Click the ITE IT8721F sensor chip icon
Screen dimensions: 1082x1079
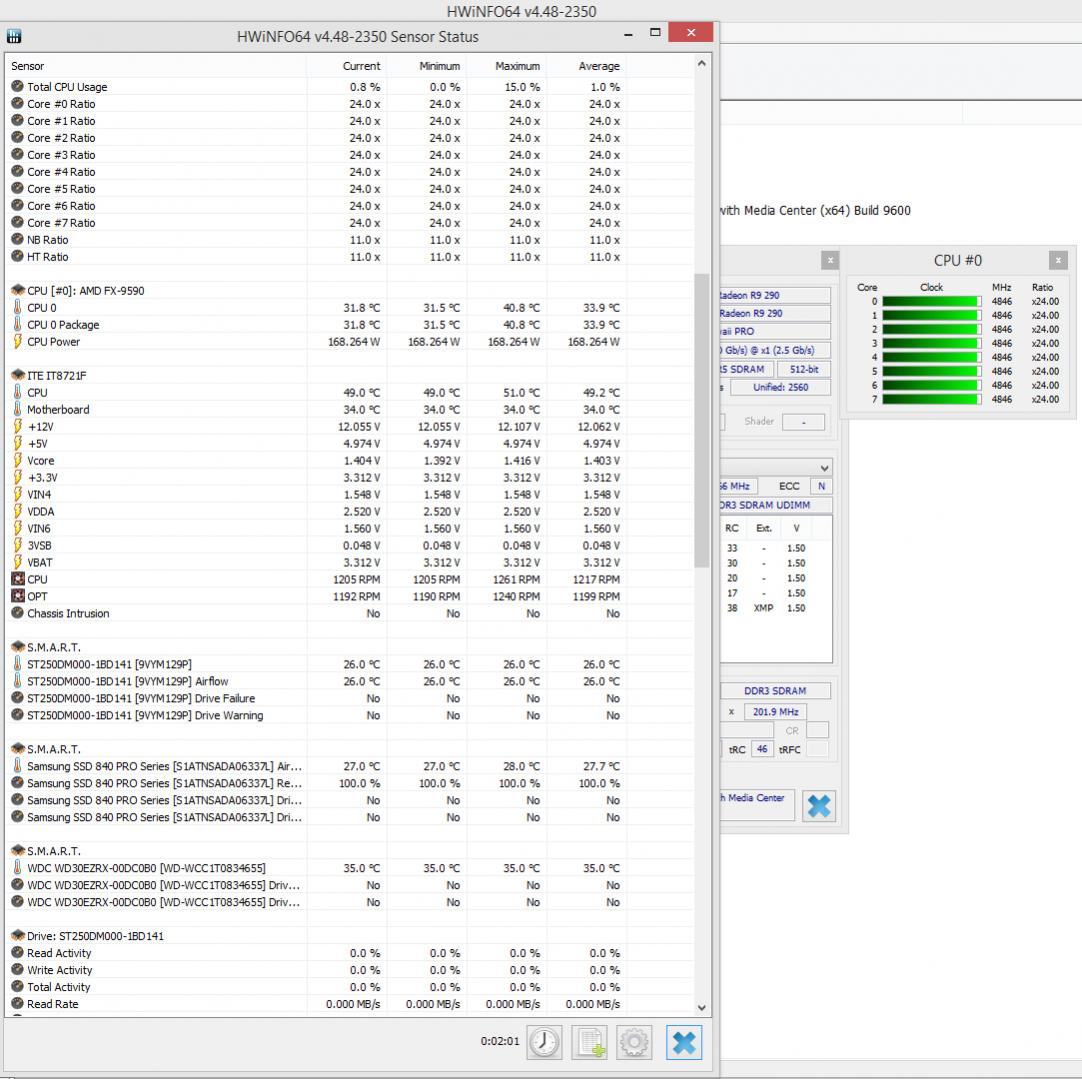(x=17, y=376)
